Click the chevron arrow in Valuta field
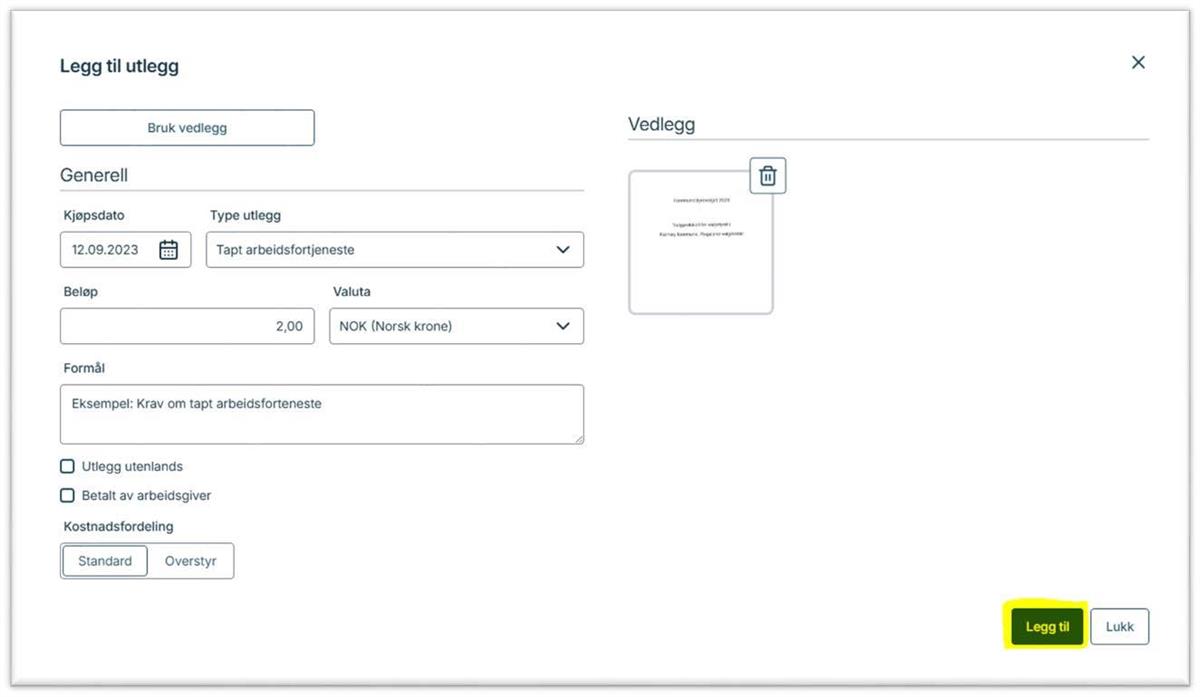 coord(563,326)
